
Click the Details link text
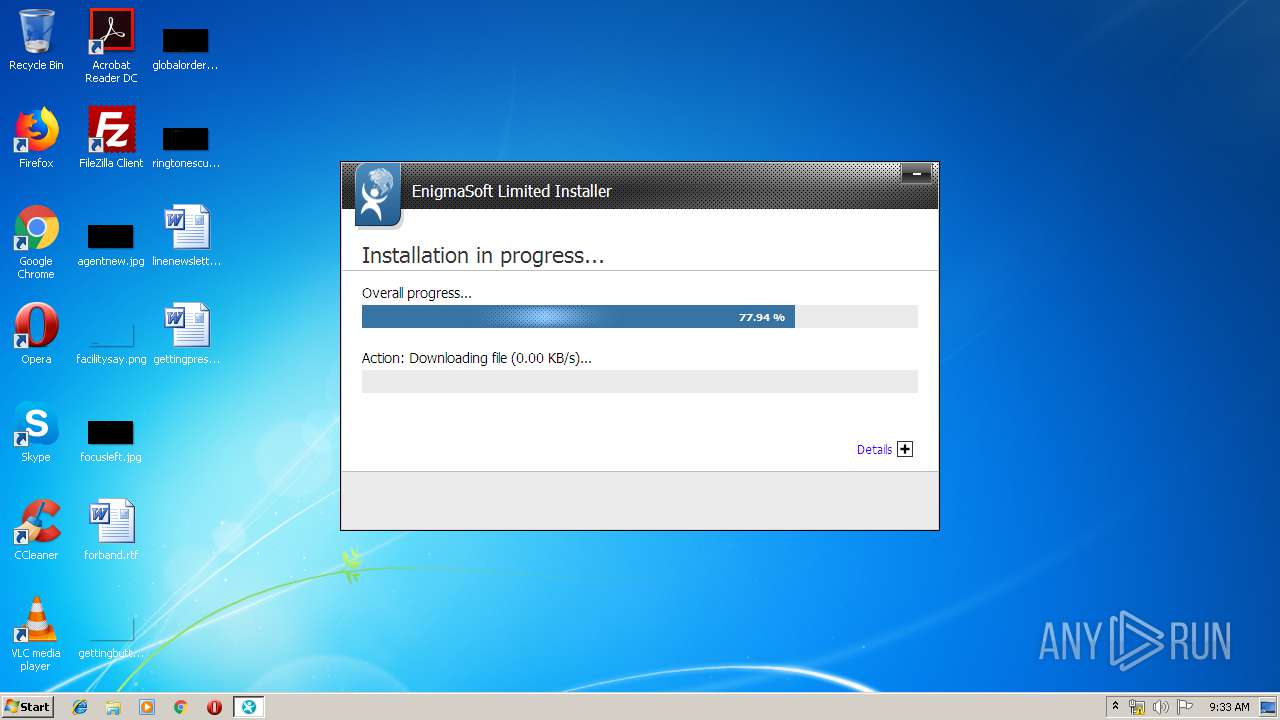point(874,450)
